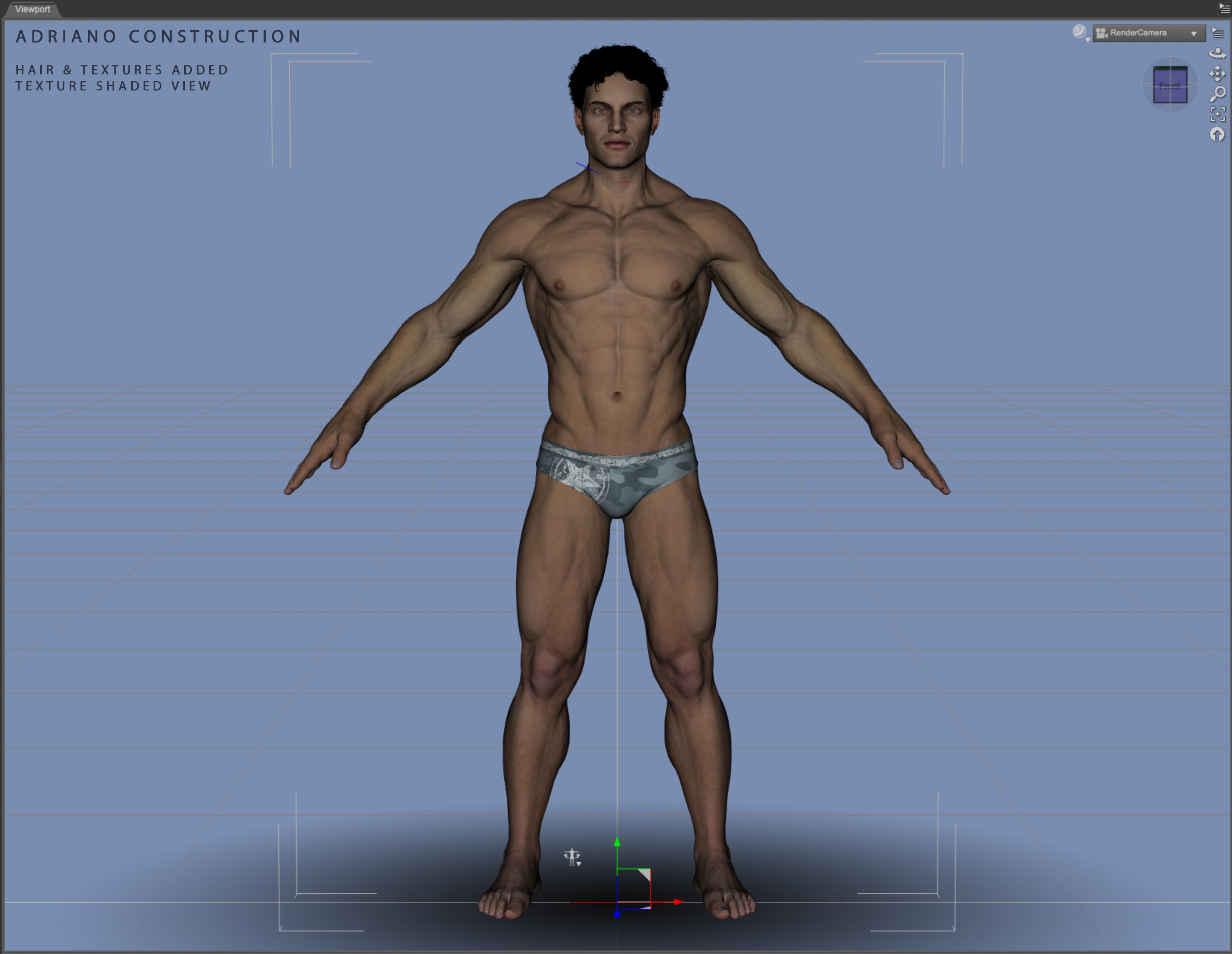
Task: Click the red X-axis gizmo arrow
Action: 679,902
